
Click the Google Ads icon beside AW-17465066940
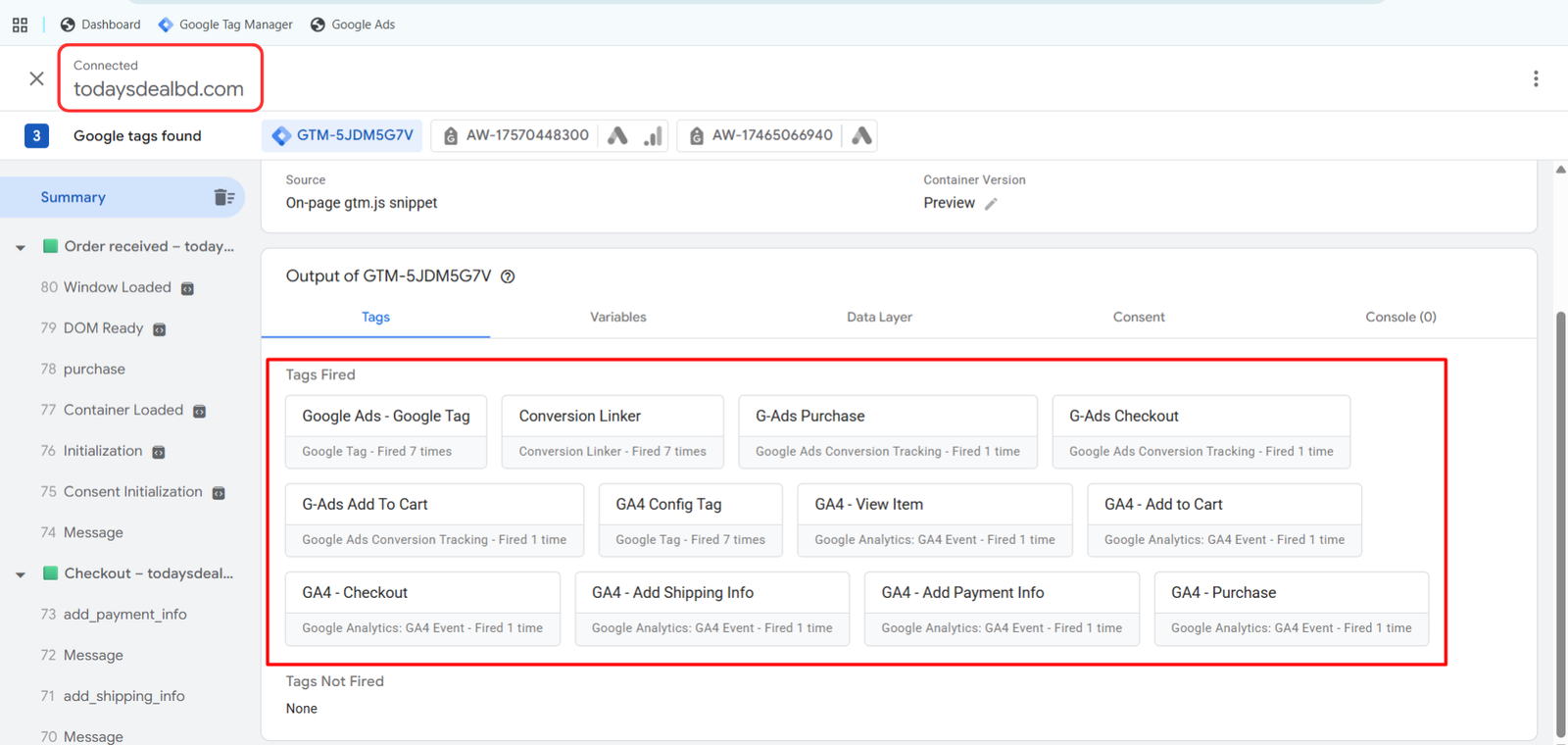[x=861, y=135]
